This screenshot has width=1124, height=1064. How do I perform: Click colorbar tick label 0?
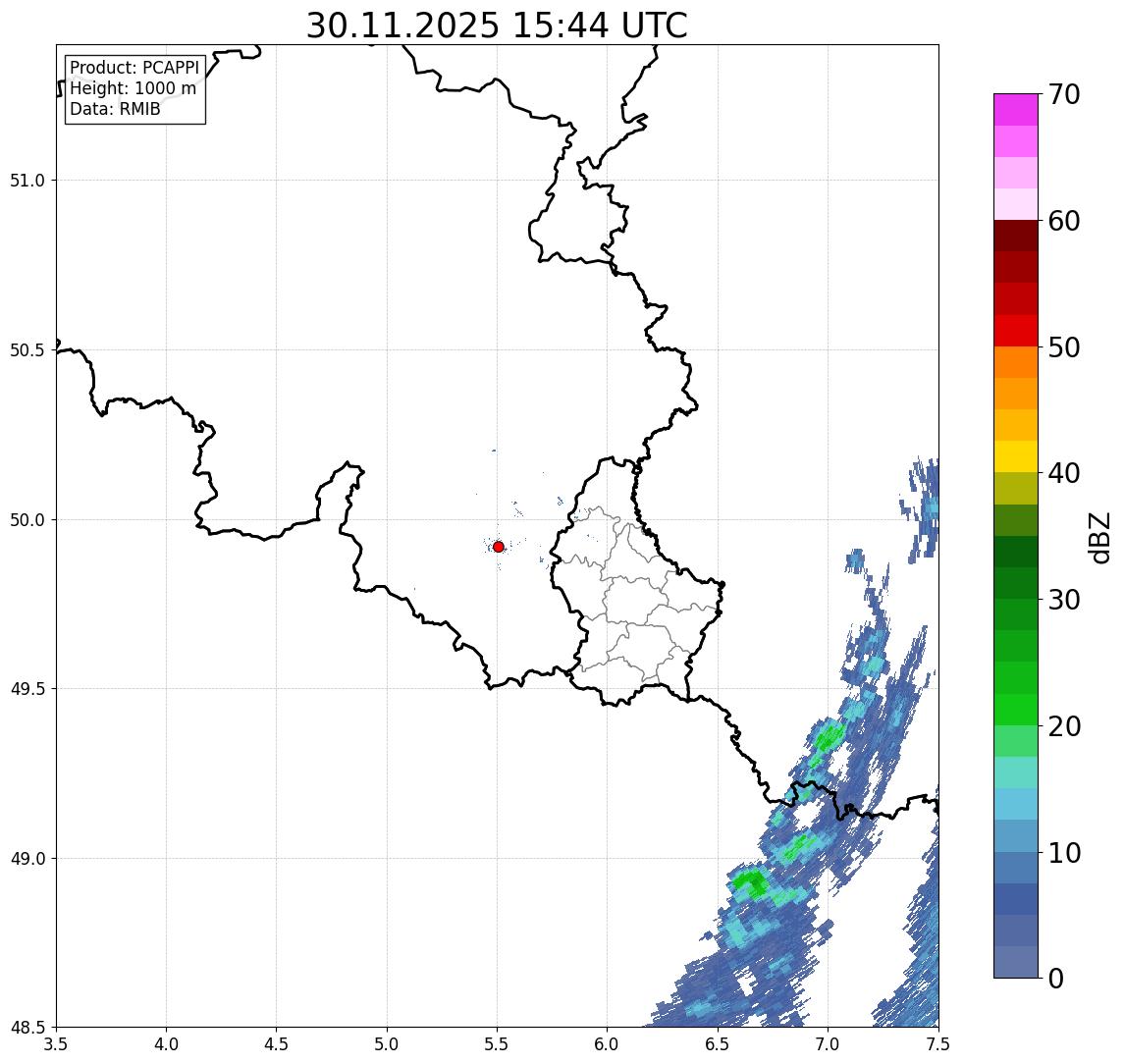click(1056, 978)
